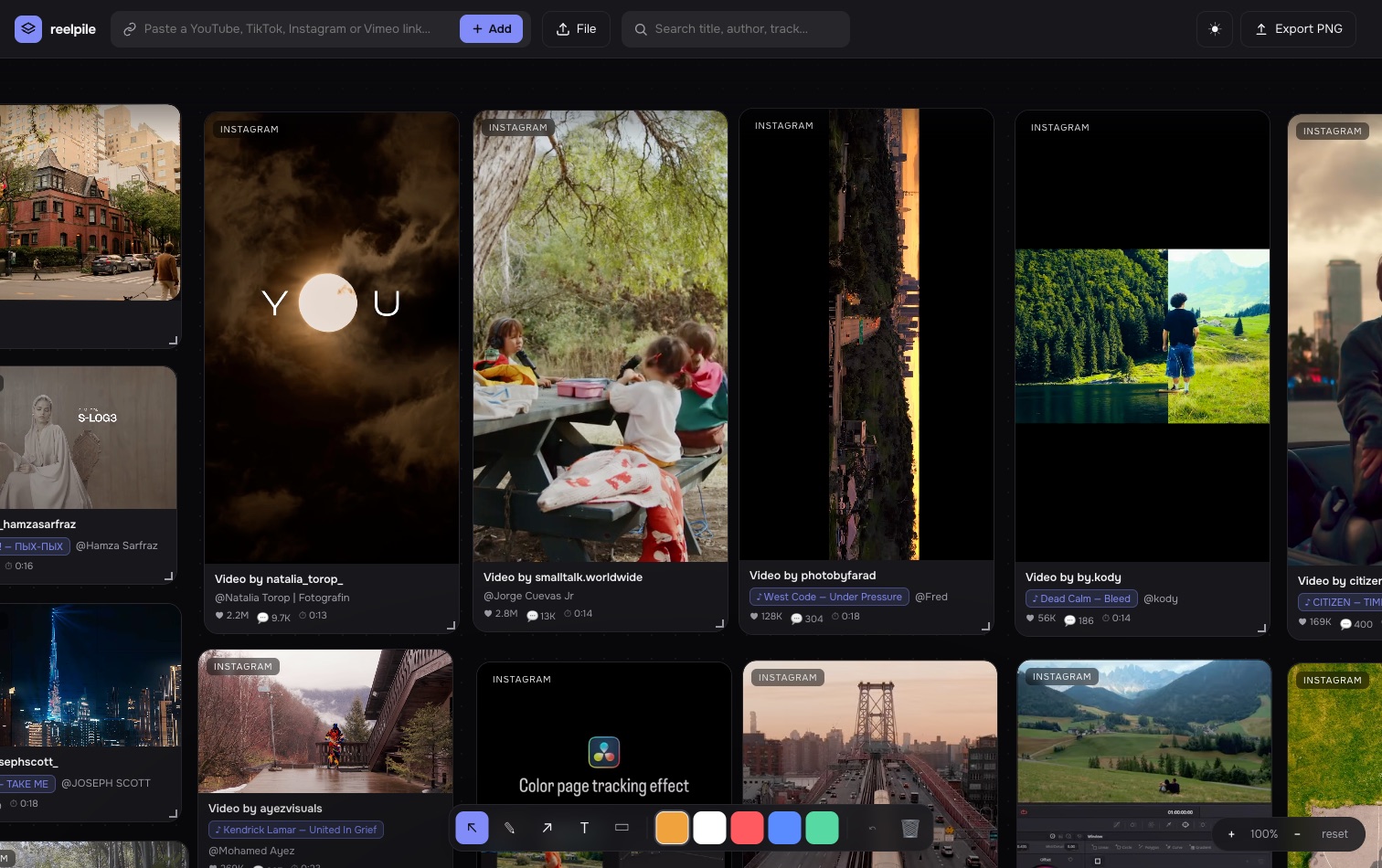
Task: Open the Color page tracking effect thumbnail
Action: click(x=604, y=765)
